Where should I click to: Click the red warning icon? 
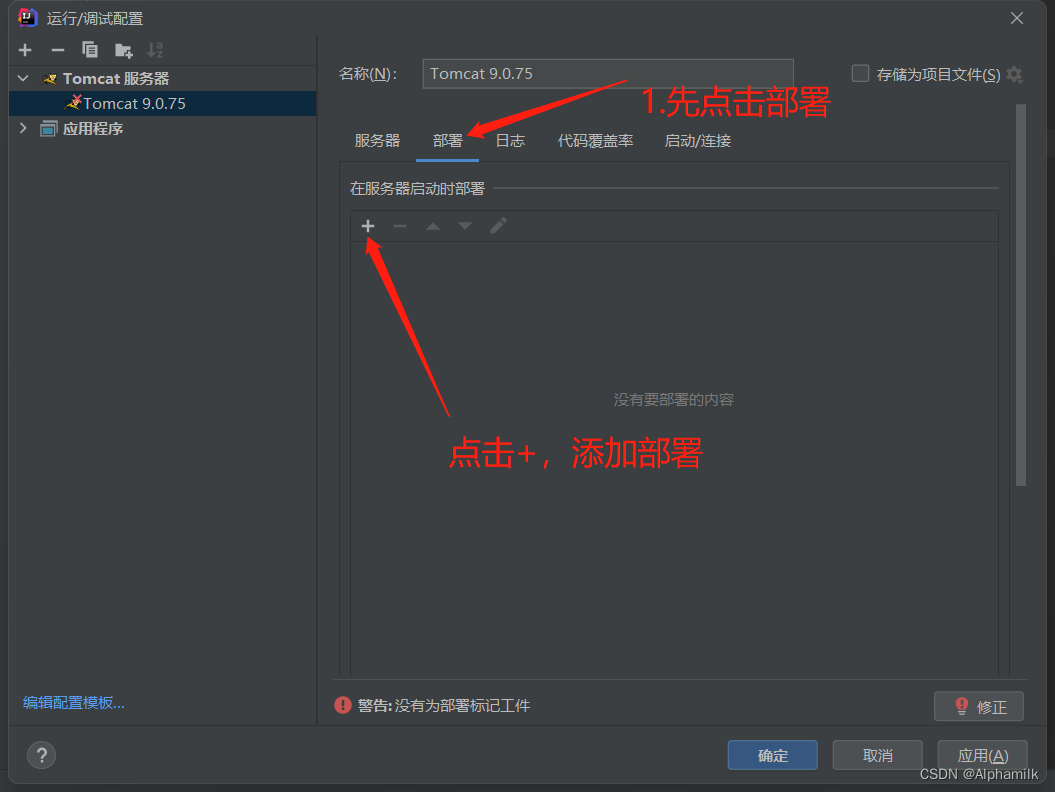(x=342, y=705)
